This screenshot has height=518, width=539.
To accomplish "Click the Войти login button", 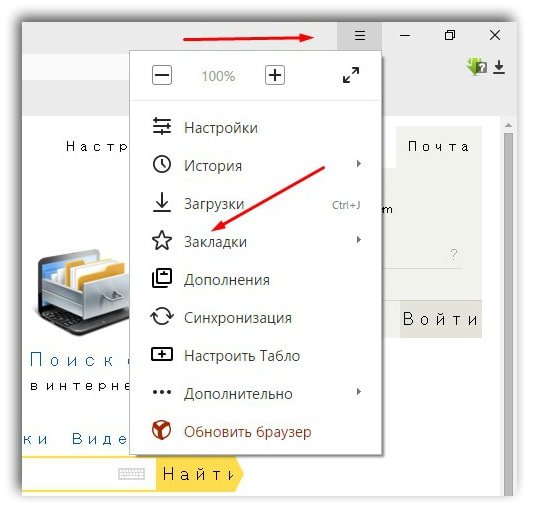I will 441,319.
